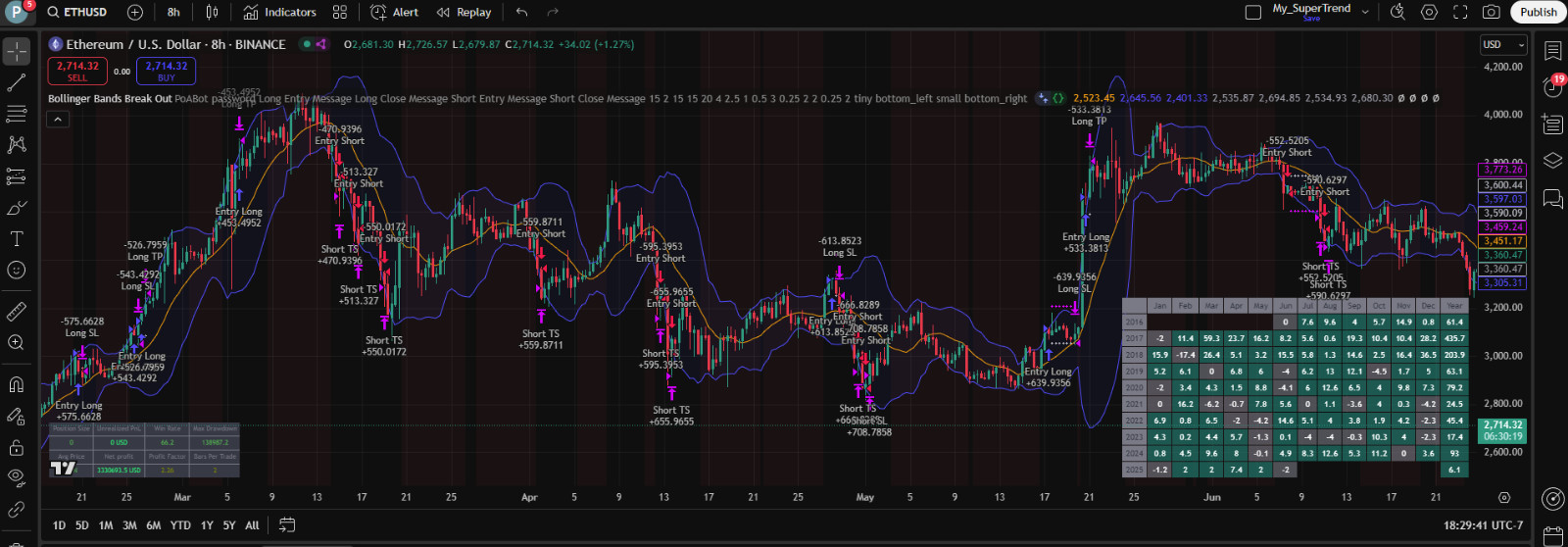Select the 1M time range
This screenshot has width=1568, height=547.
(x=106, y=525)
